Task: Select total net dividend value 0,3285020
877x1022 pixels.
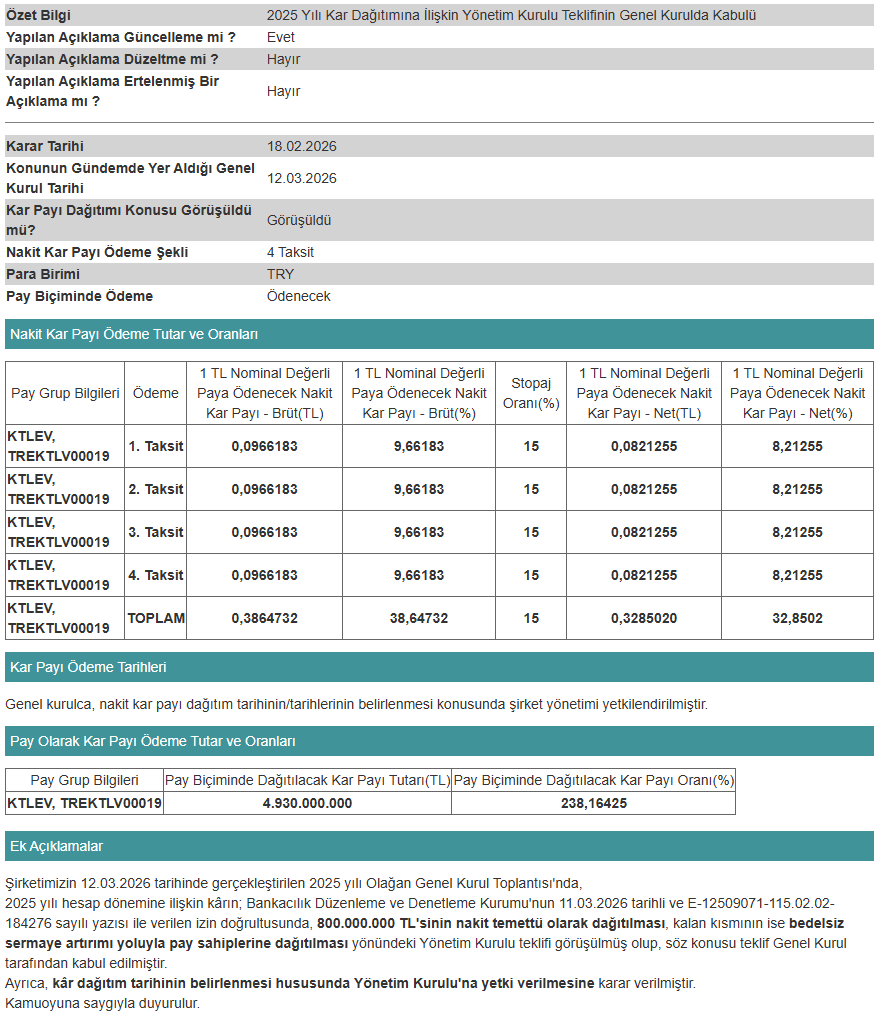Action: pyautogui.click(x=644, y=618)
